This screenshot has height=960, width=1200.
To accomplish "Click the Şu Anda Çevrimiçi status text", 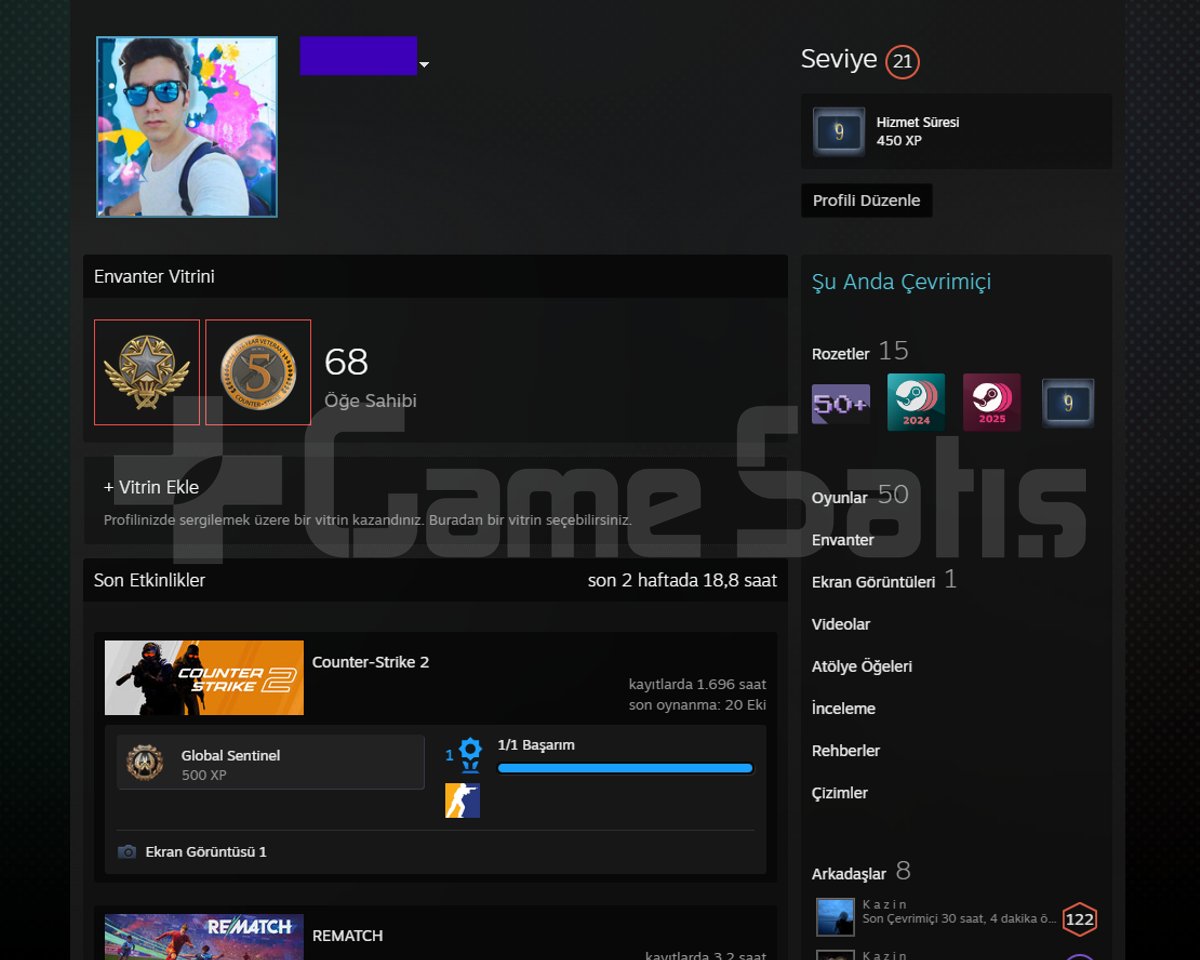I will (x=901, y=282).
